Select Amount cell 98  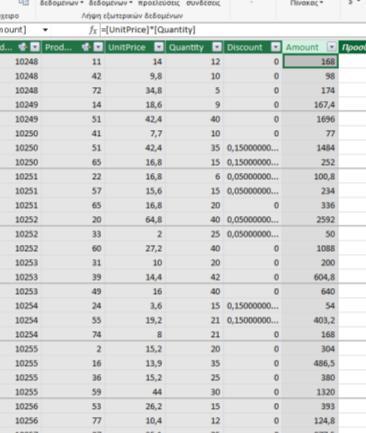pyautogui.click(x=310, y=76)
